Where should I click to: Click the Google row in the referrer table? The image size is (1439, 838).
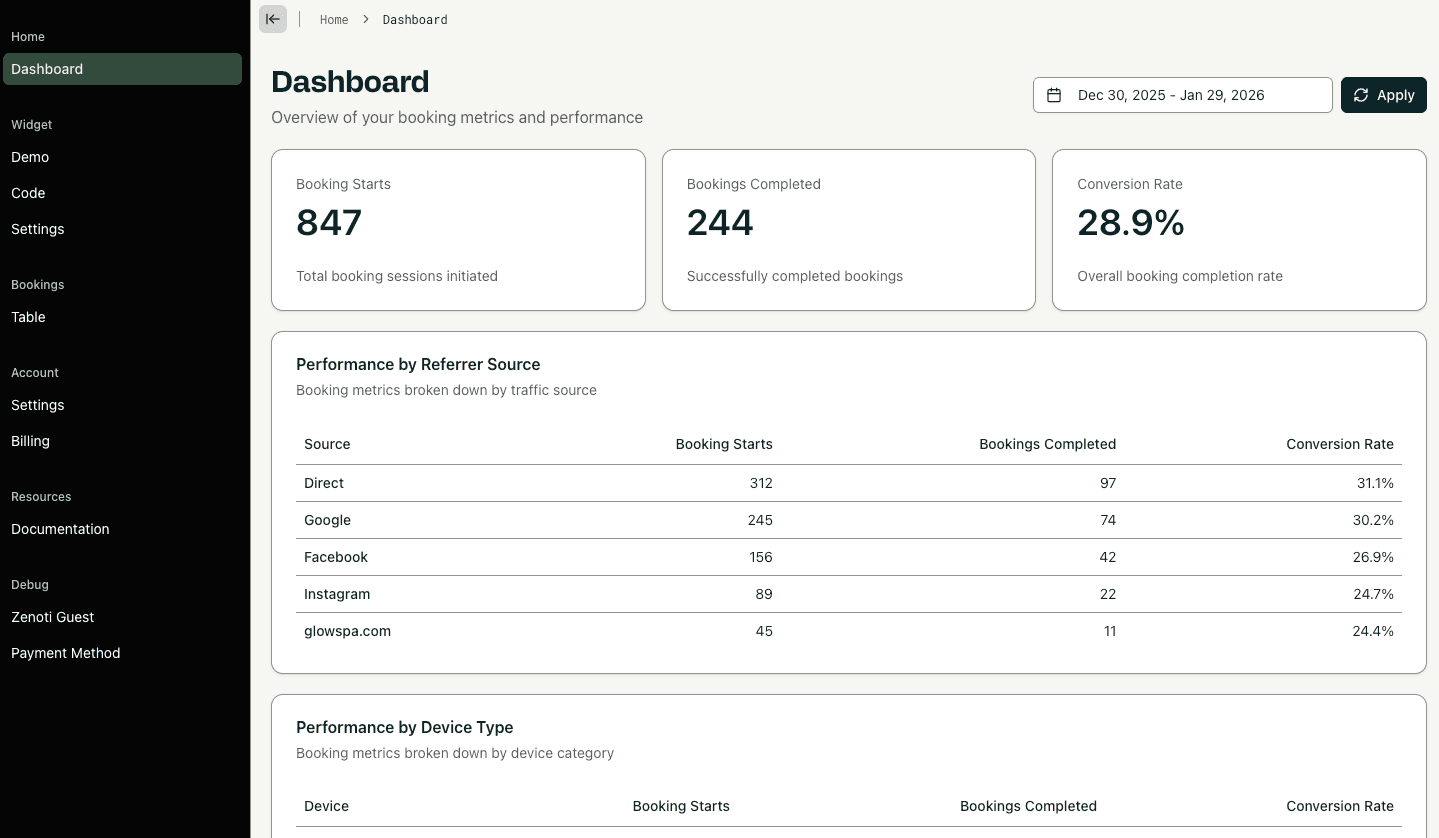849,520
